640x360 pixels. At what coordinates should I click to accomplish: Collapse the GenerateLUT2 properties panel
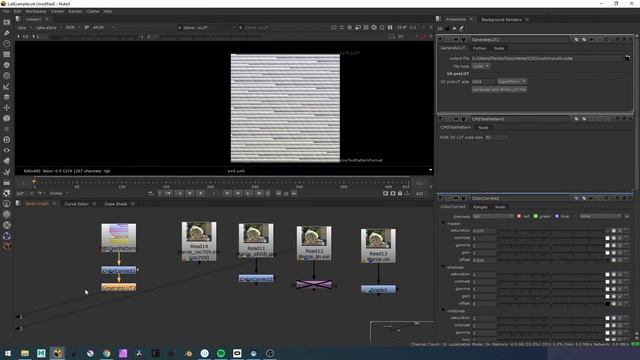[441, 40]
